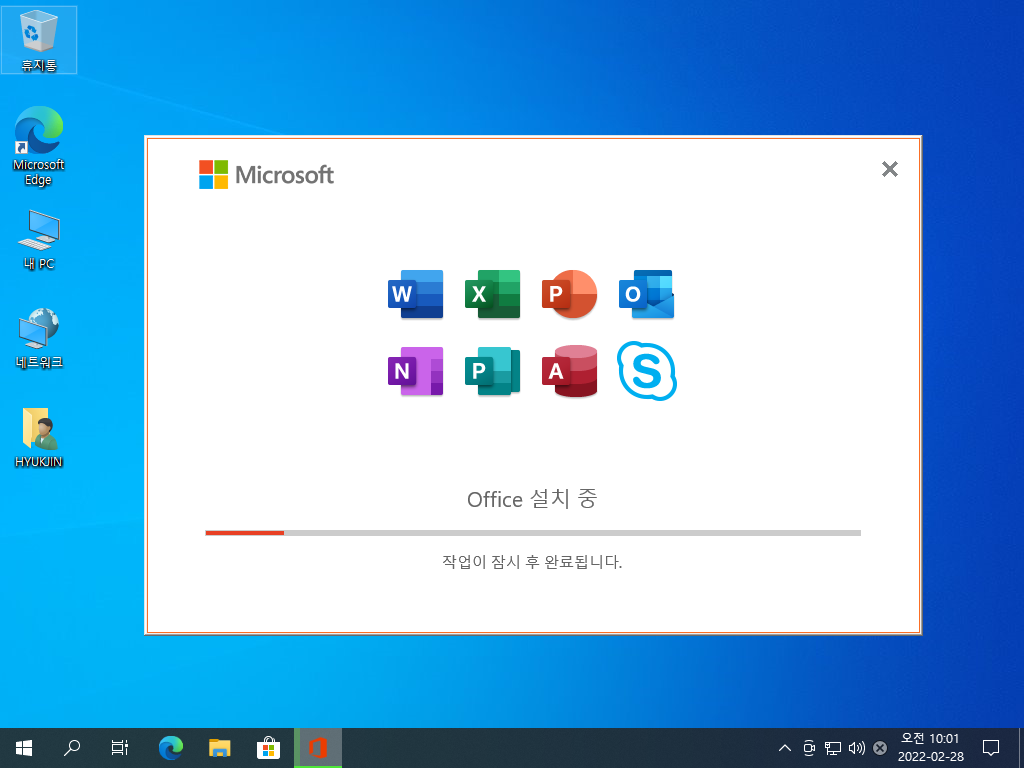Click the '작업이 잠시 후 완료됩니다.' message
Viewport: 1024px width, 768px height.
(532, 562)
